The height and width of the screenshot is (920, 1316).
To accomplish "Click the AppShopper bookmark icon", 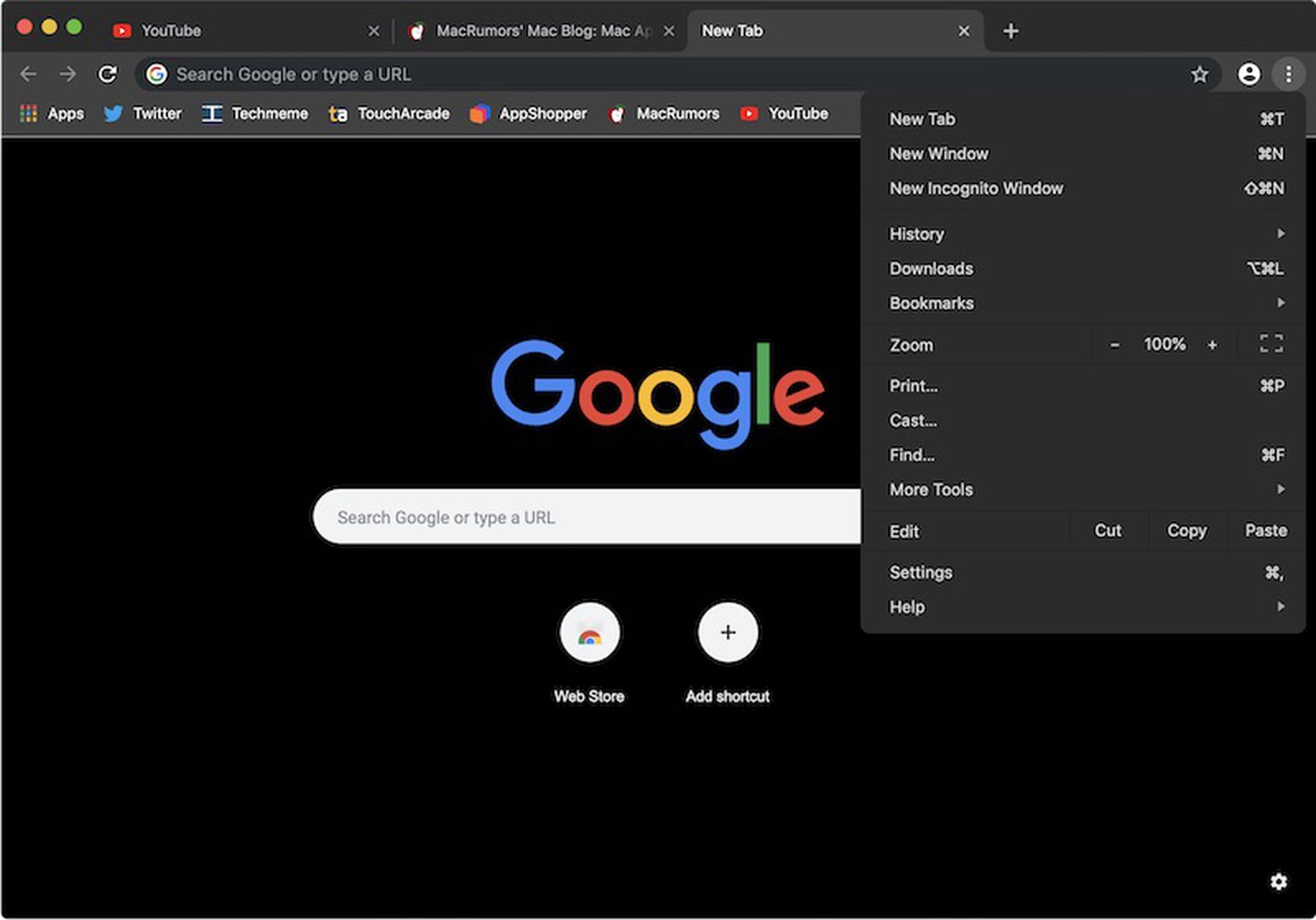I will (x=480, y=114).
